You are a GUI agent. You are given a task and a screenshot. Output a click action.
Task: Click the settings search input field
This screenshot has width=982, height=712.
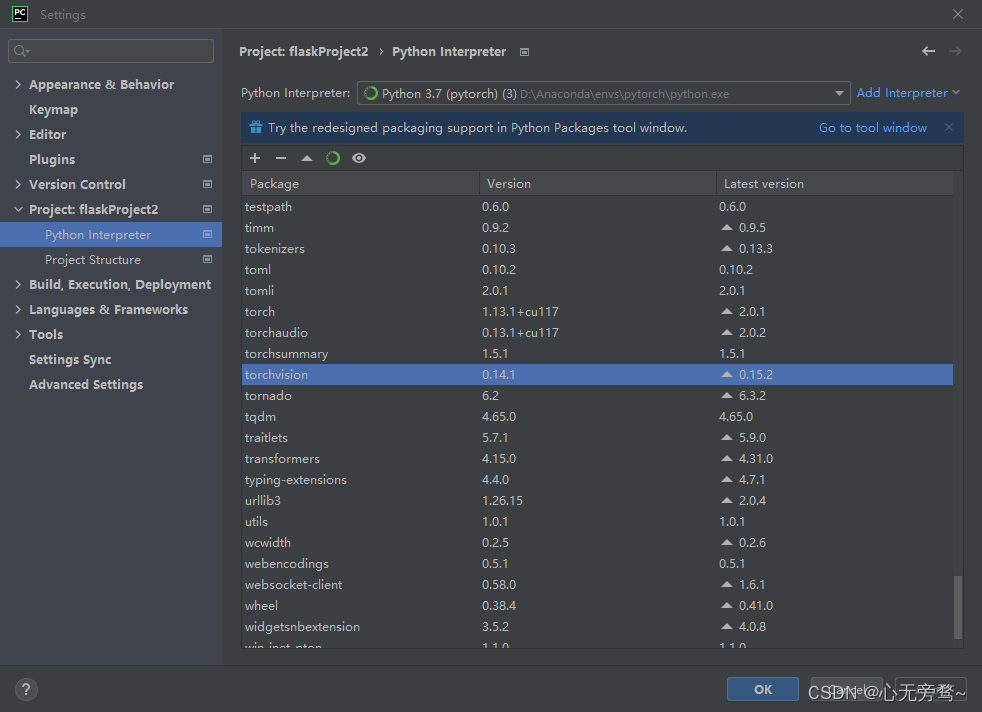tap(110, 50)
